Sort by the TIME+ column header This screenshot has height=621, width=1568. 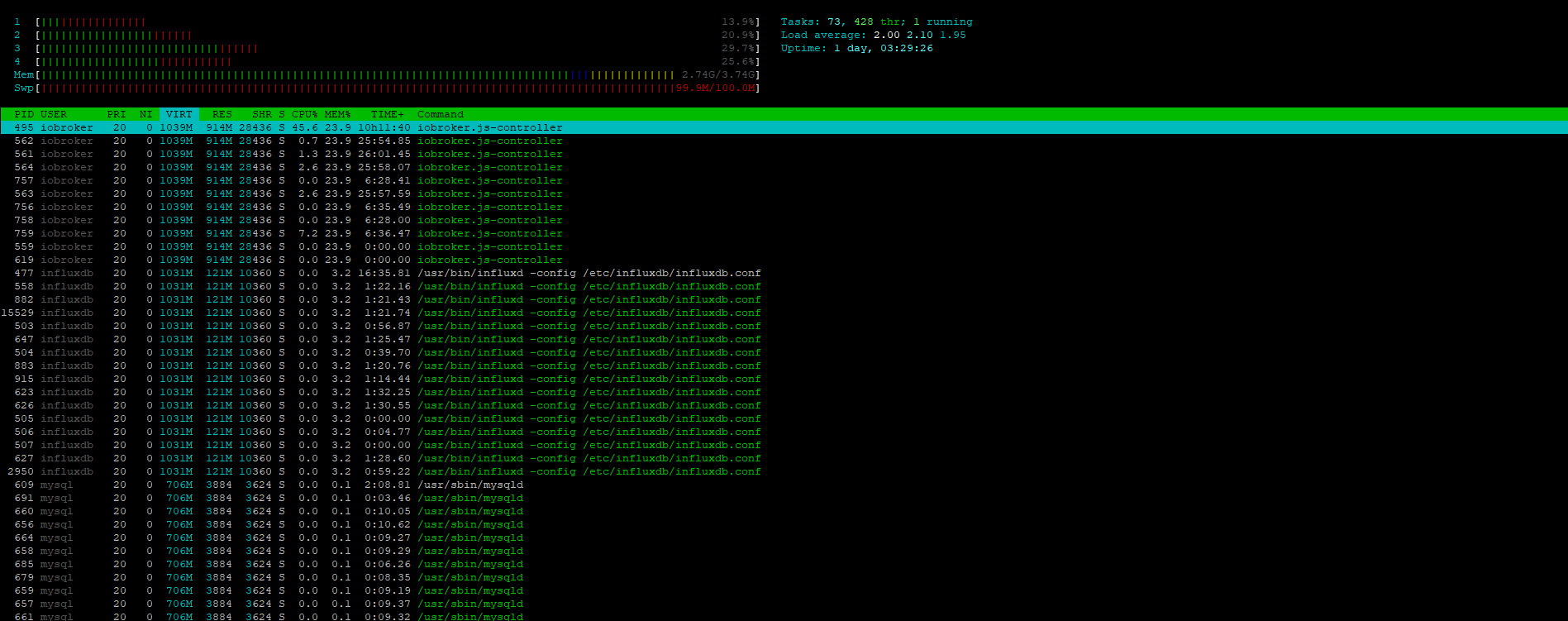(388, 114)
